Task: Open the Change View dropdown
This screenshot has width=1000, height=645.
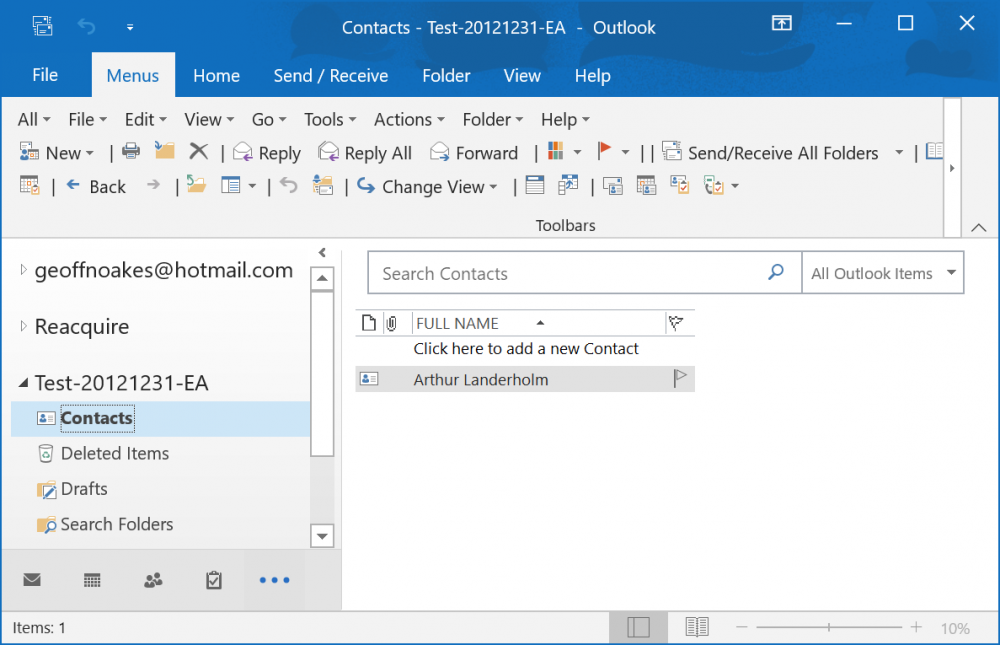Action: pyautogui.click(x=428, y=186)
